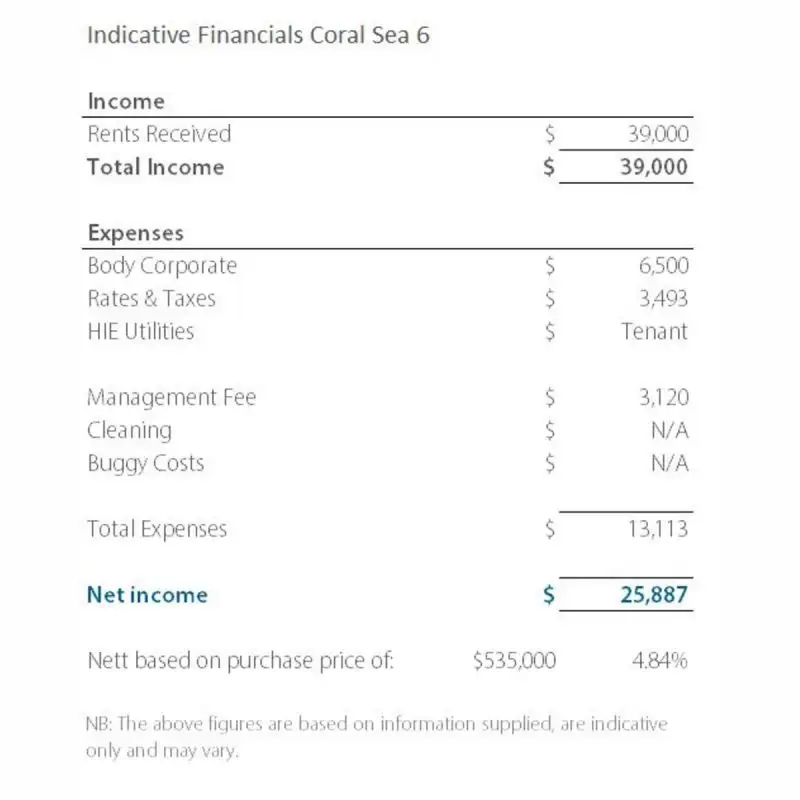Select the 4.84% nett return figure

(x=660, y=660)
